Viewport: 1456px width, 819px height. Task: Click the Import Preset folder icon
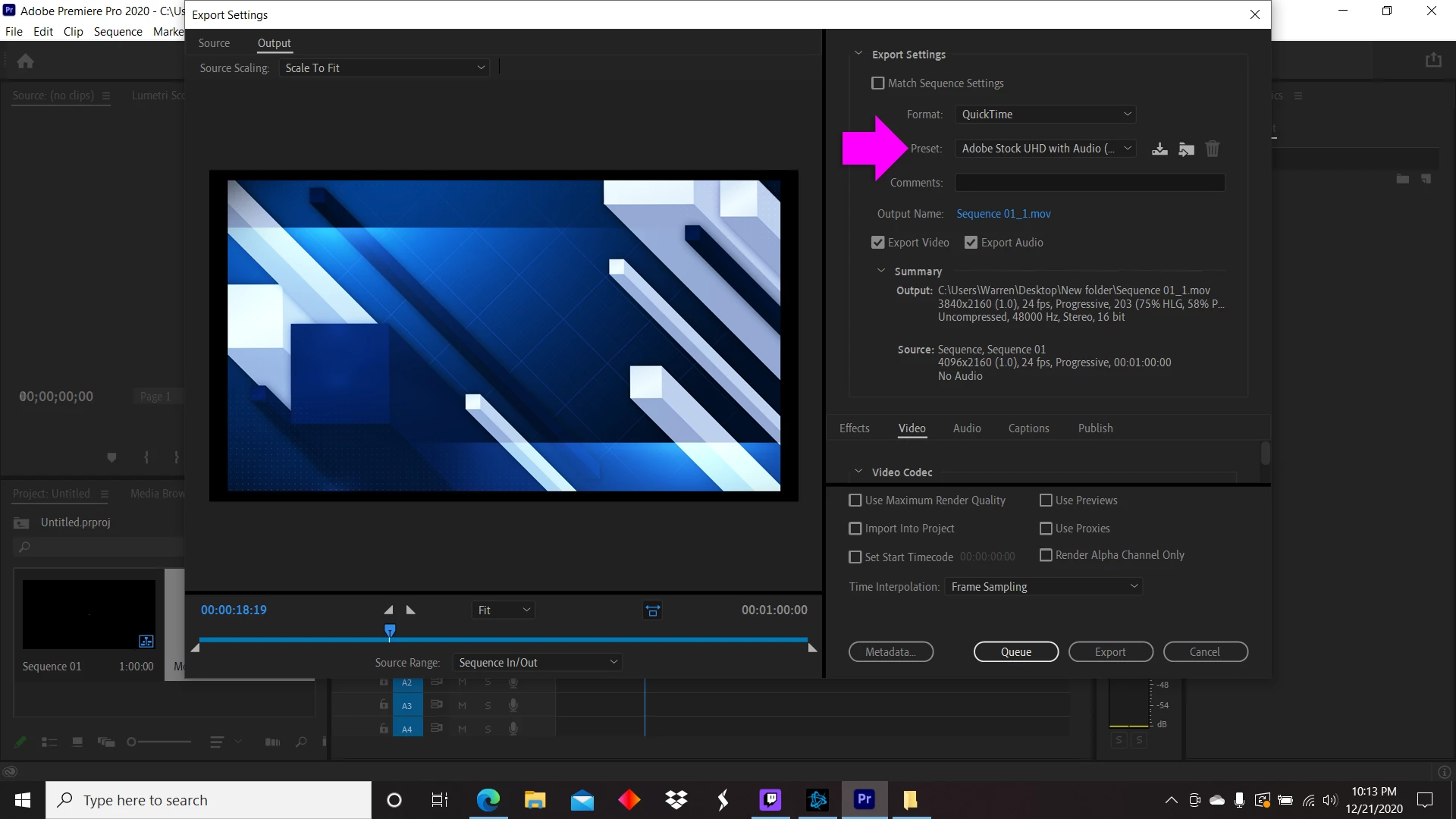pyautogui.click(x=1186, y=149)
